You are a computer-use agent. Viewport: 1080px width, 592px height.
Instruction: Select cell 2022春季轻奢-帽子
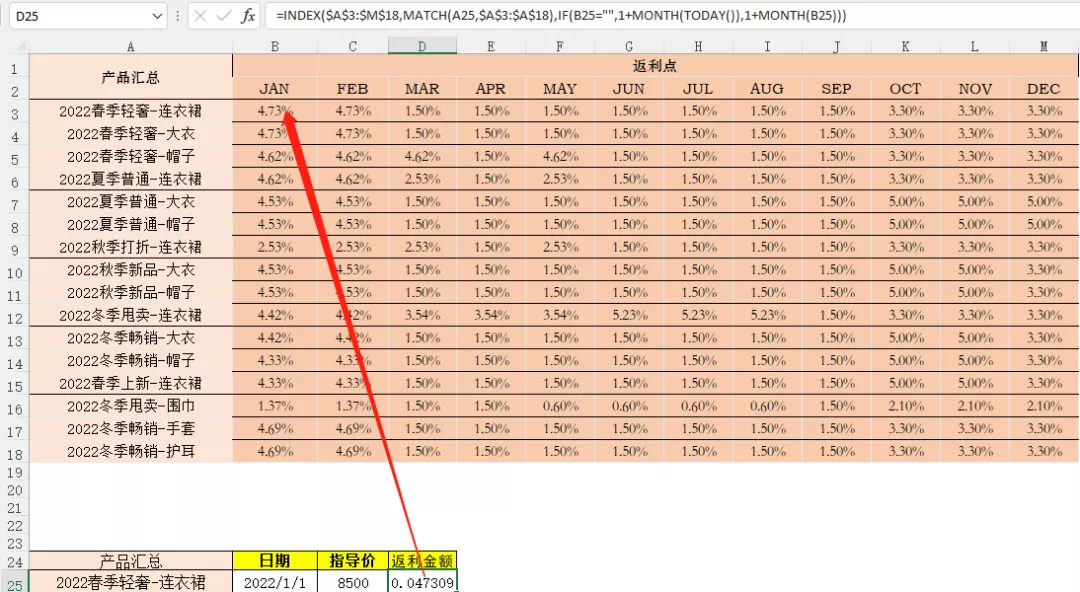click(x=130, y=156)
